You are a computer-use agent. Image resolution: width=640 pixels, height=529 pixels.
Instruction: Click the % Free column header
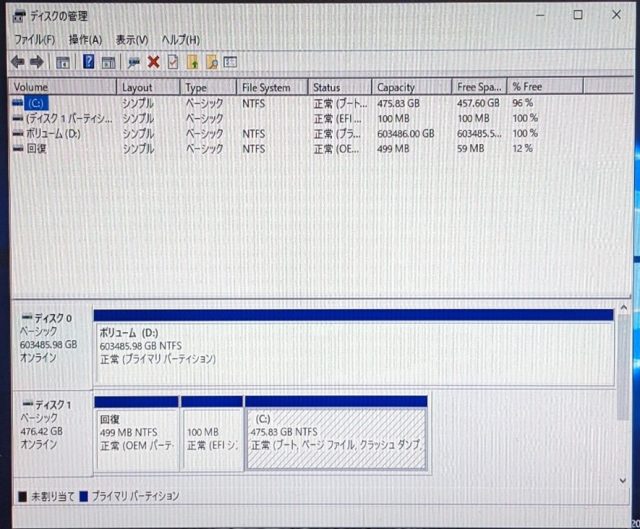click(x=540, y=87)
